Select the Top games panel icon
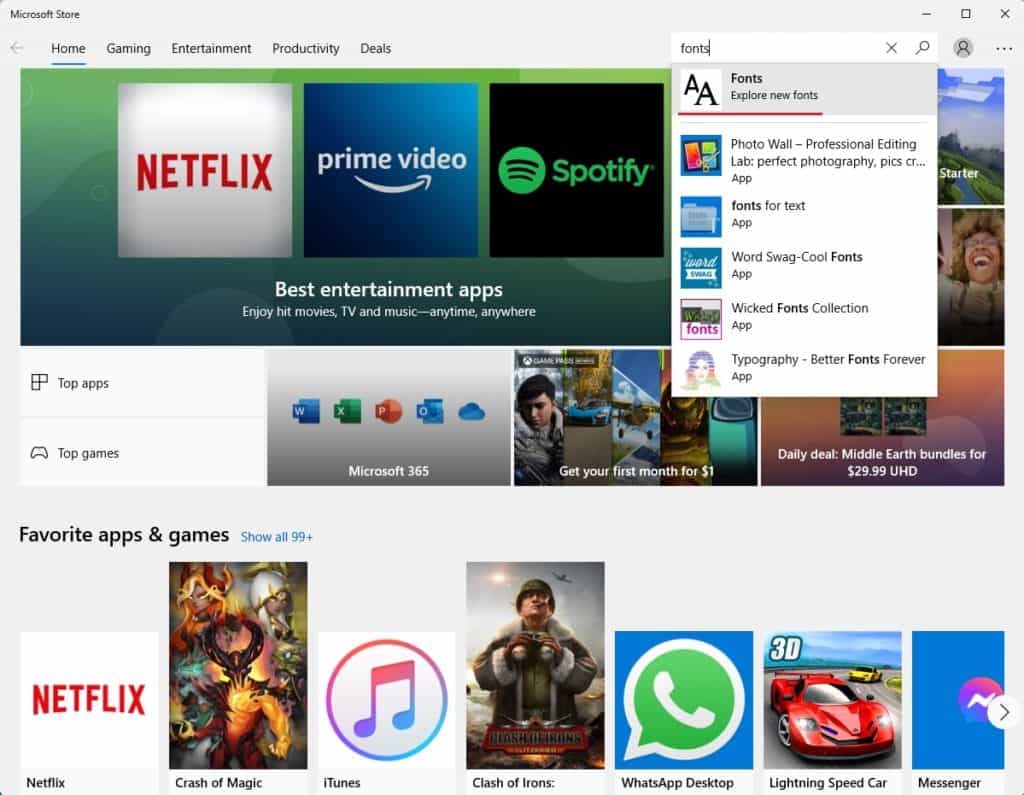 (40, 452)
